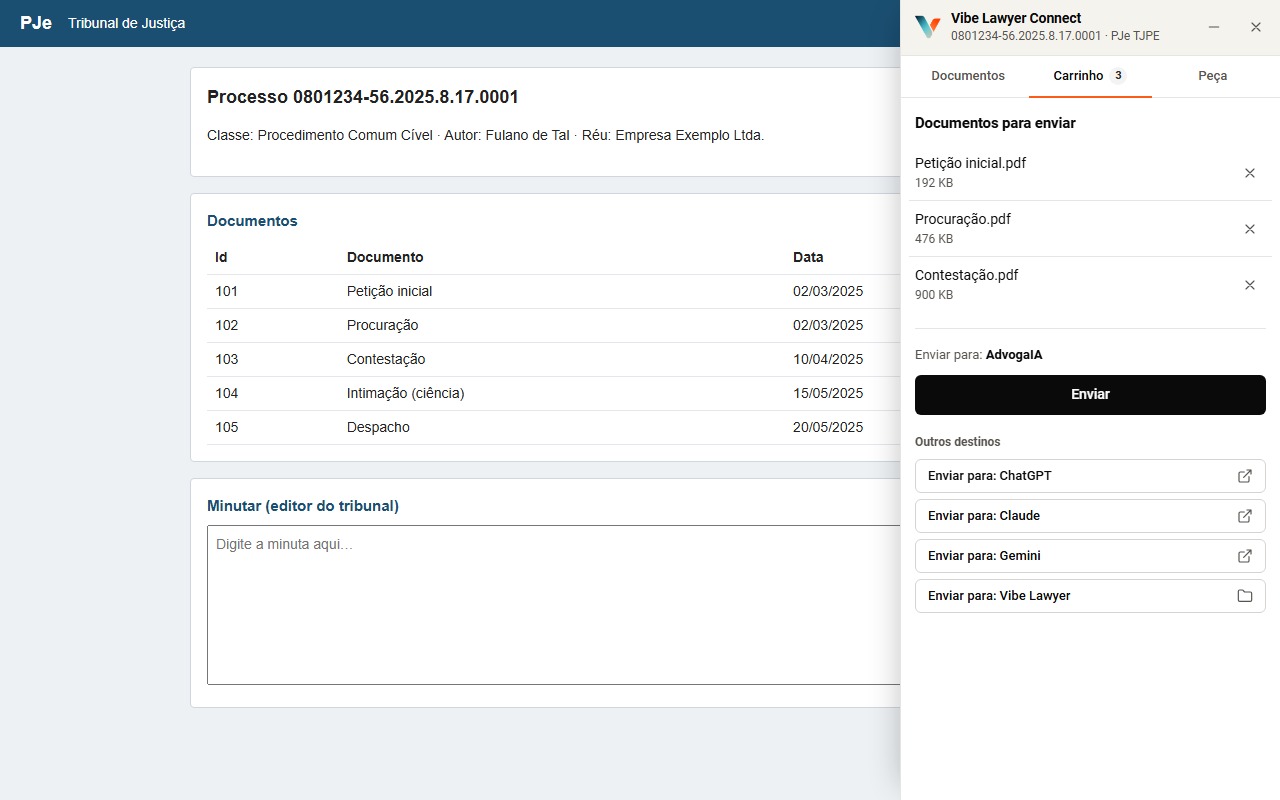Click the date 20/05/2025
This screenshot has width=1280, height=800.
(828, 428)
